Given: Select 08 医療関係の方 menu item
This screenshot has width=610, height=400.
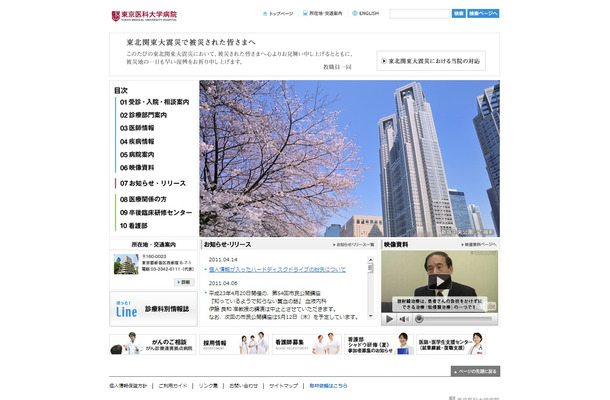Looking at the screenshot, I should point(143,199).
